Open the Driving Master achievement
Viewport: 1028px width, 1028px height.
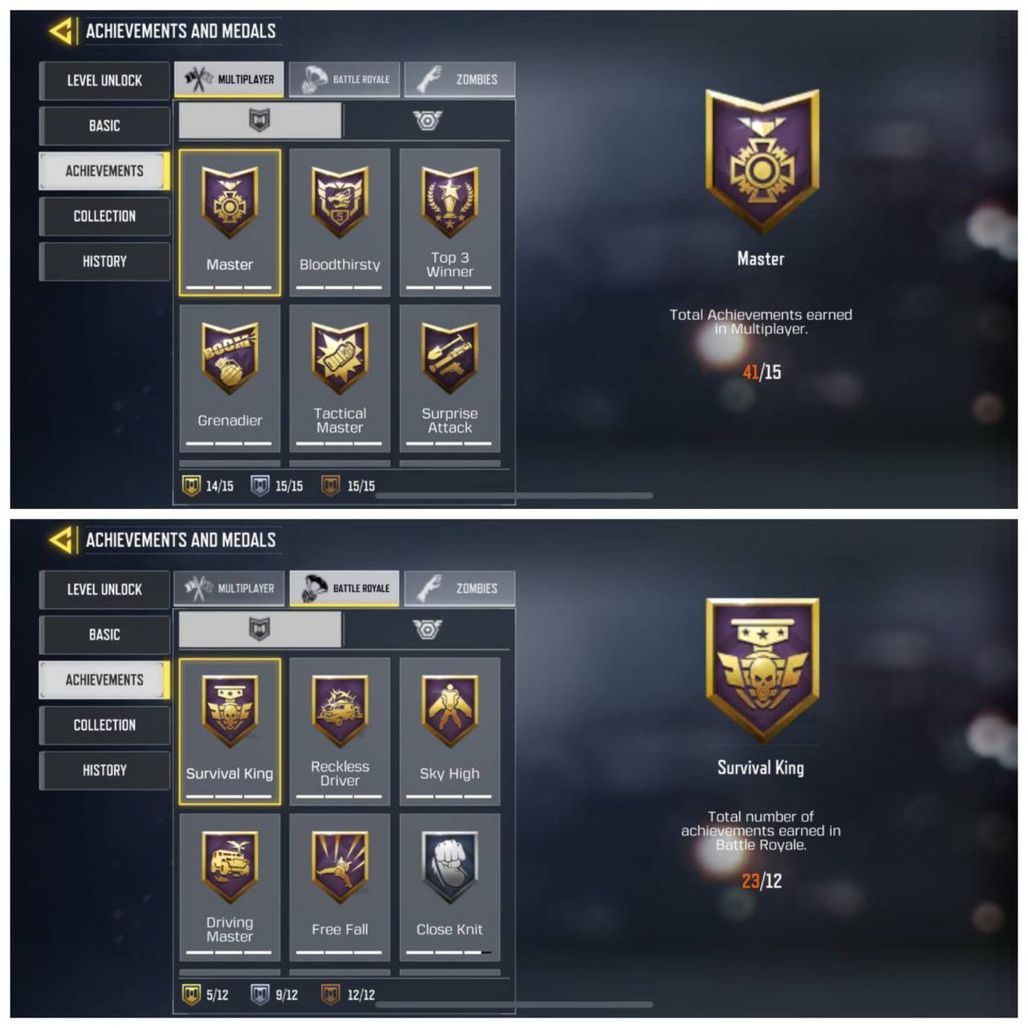pos(229,888)
